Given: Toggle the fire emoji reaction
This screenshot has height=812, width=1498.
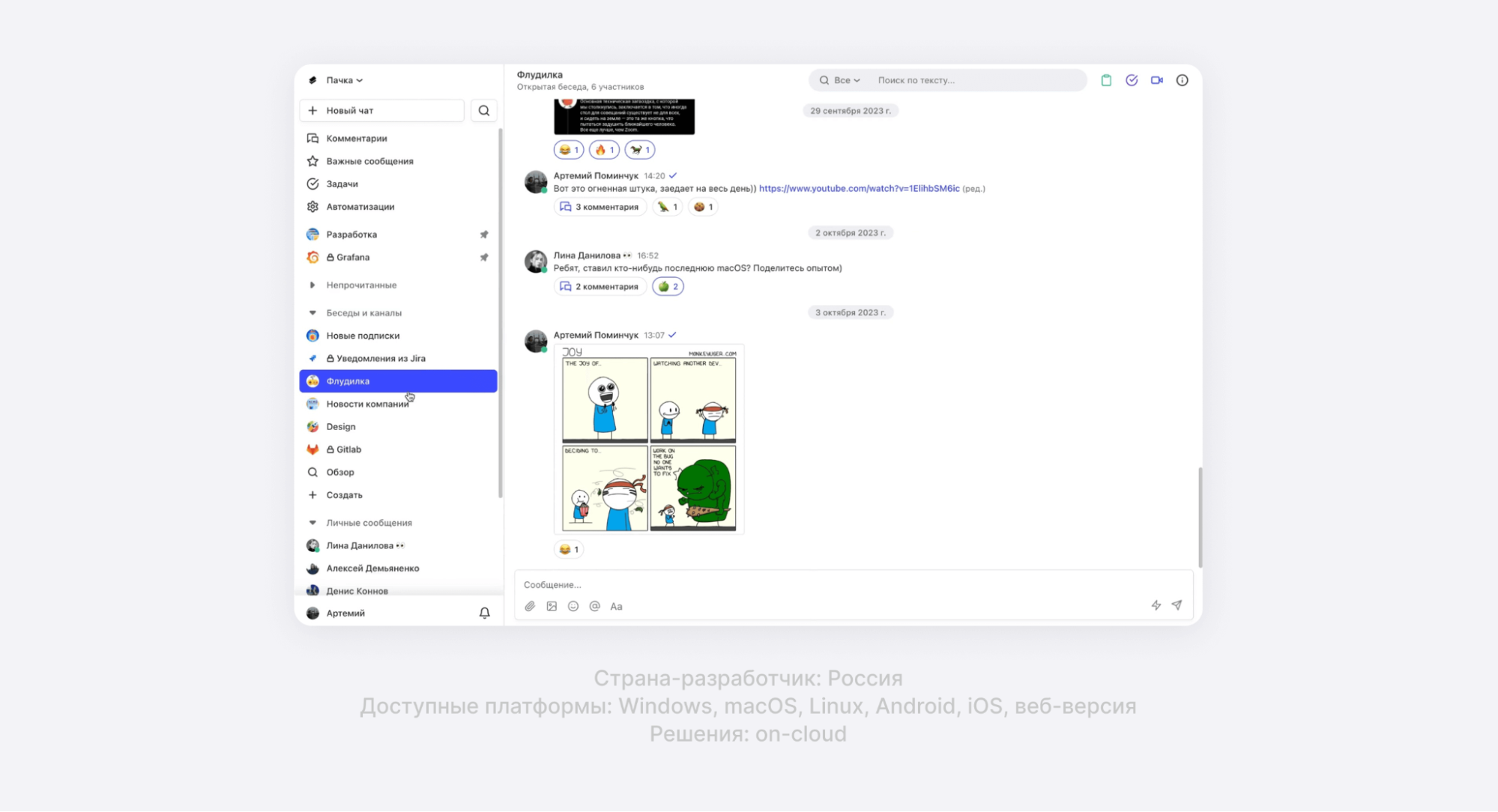Looking at the screenshot, I should (604, 150).
